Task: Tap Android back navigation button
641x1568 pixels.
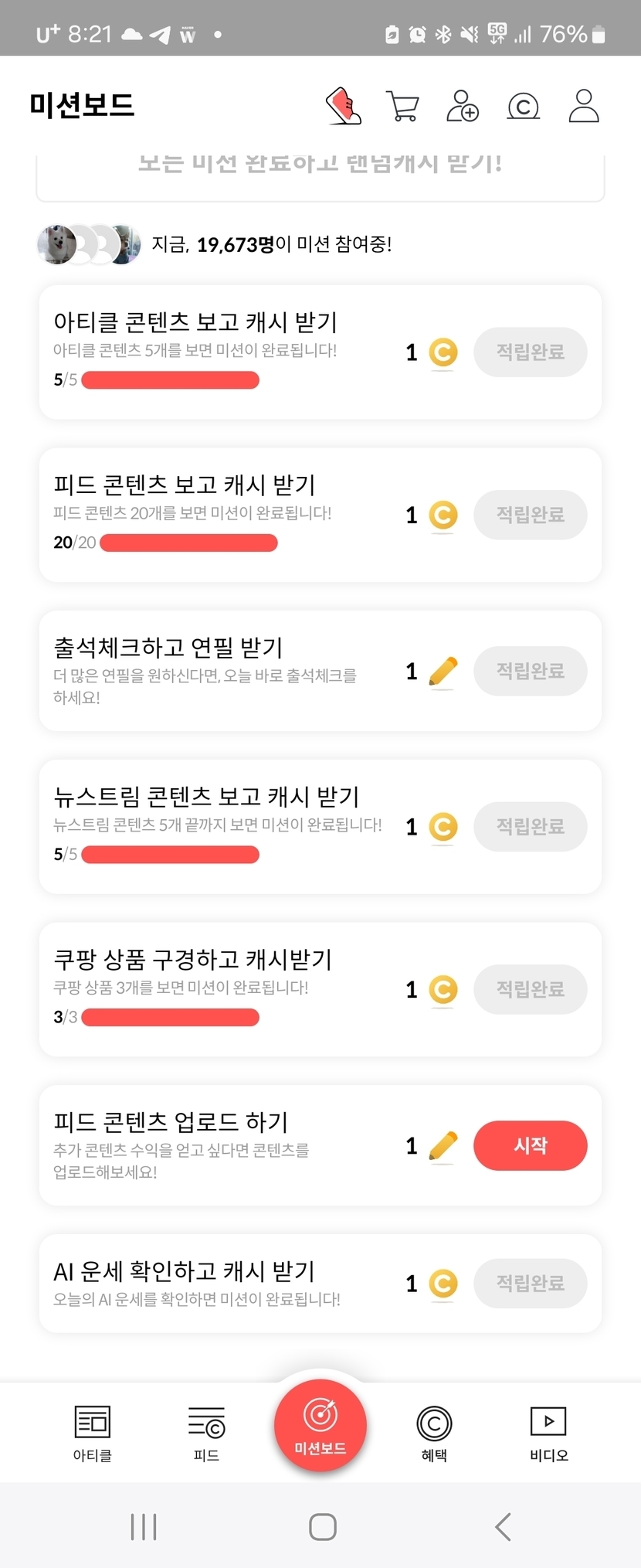Action: 504,1527
